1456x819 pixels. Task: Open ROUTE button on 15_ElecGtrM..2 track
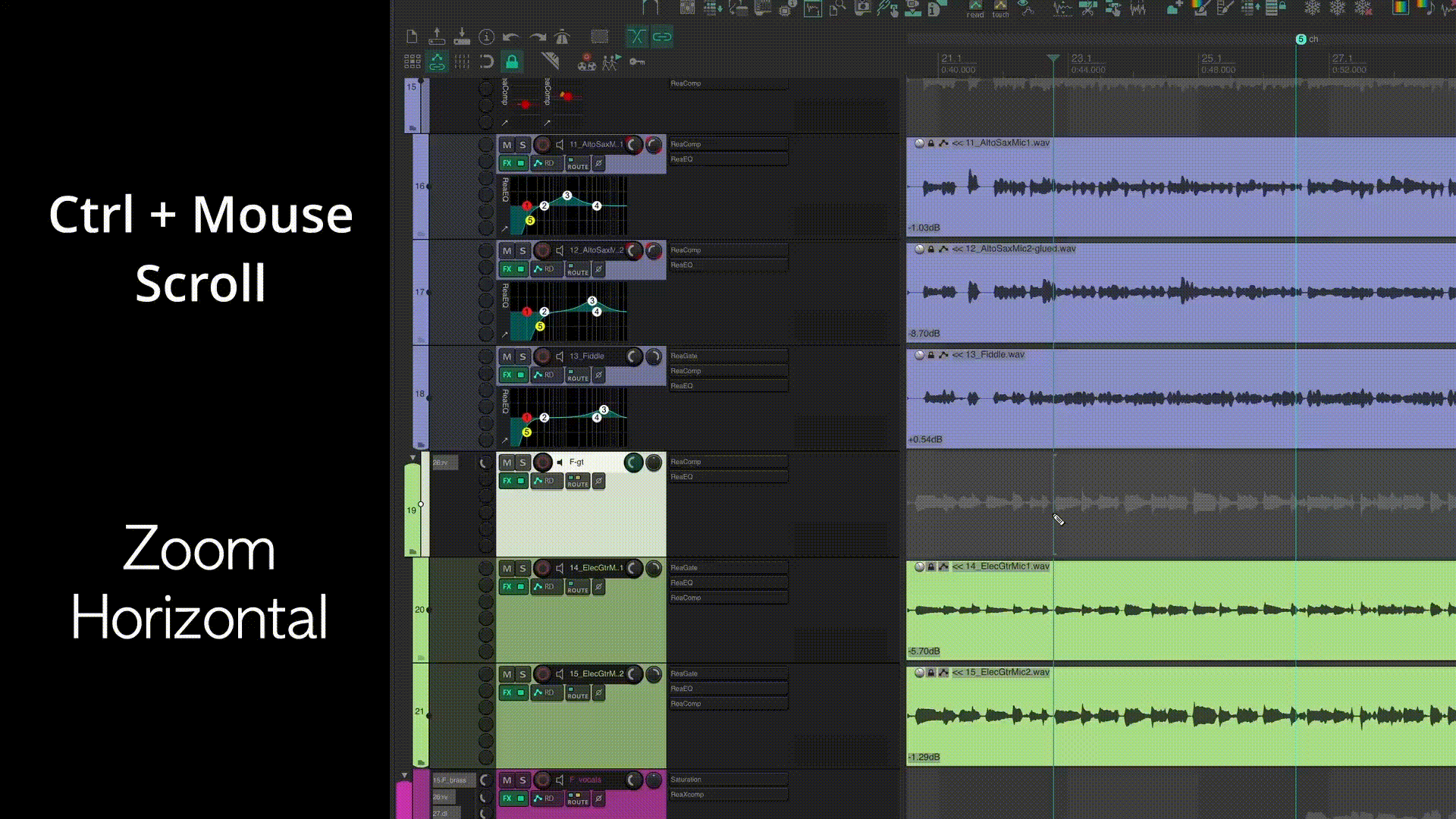tap(578, 693)
